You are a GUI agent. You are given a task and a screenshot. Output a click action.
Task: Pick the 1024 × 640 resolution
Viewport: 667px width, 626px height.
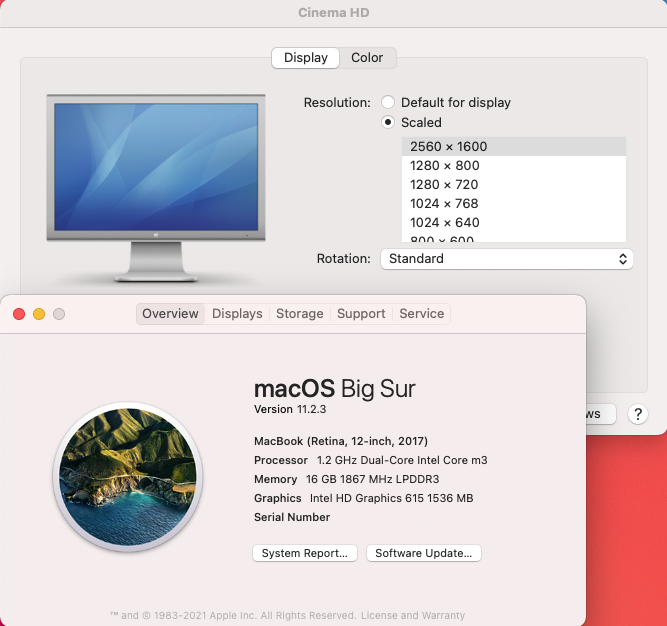point(513,222)
